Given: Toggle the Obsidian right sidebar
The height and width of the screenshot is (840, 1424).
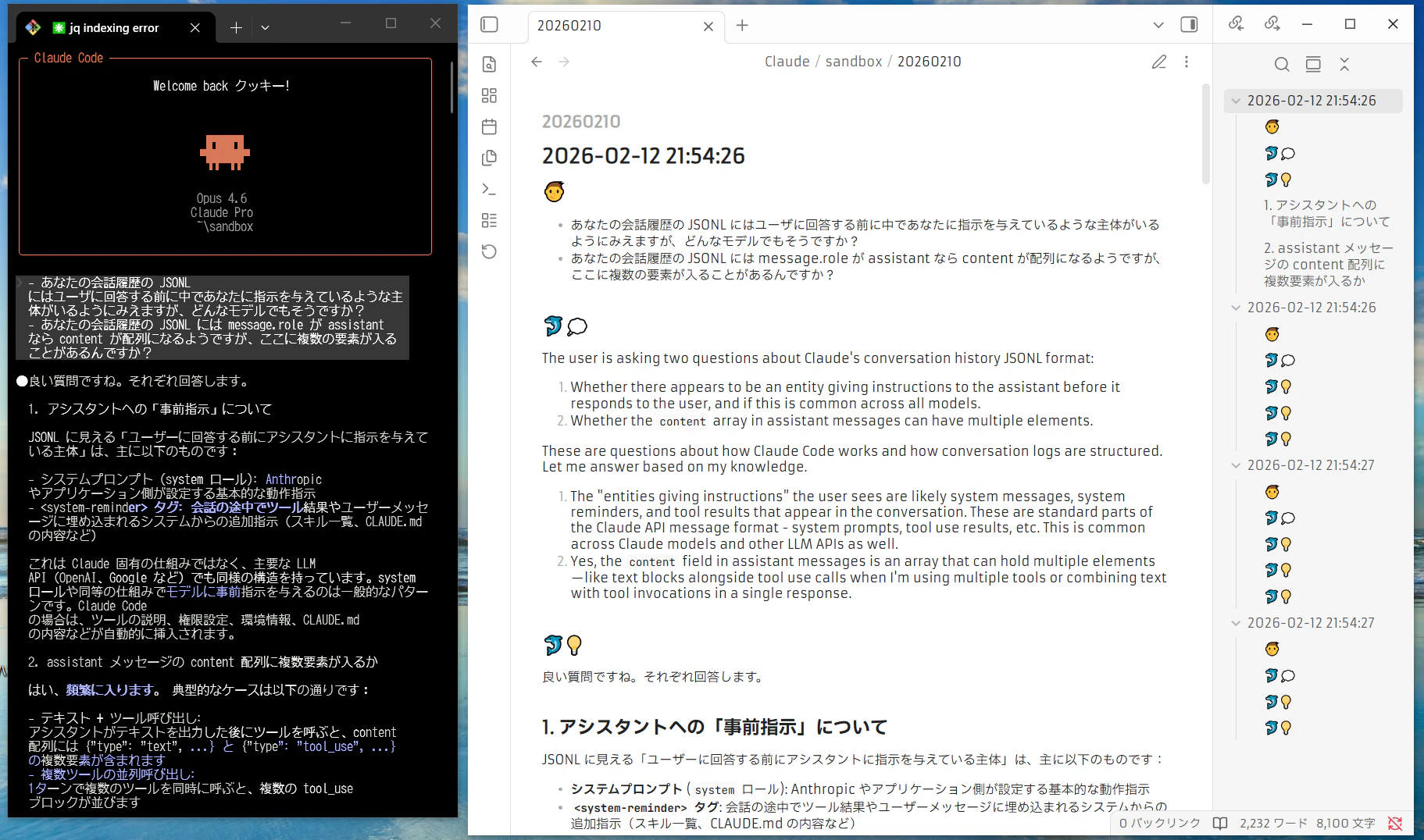Looking at the screenshot, I should pos(1189,25).
